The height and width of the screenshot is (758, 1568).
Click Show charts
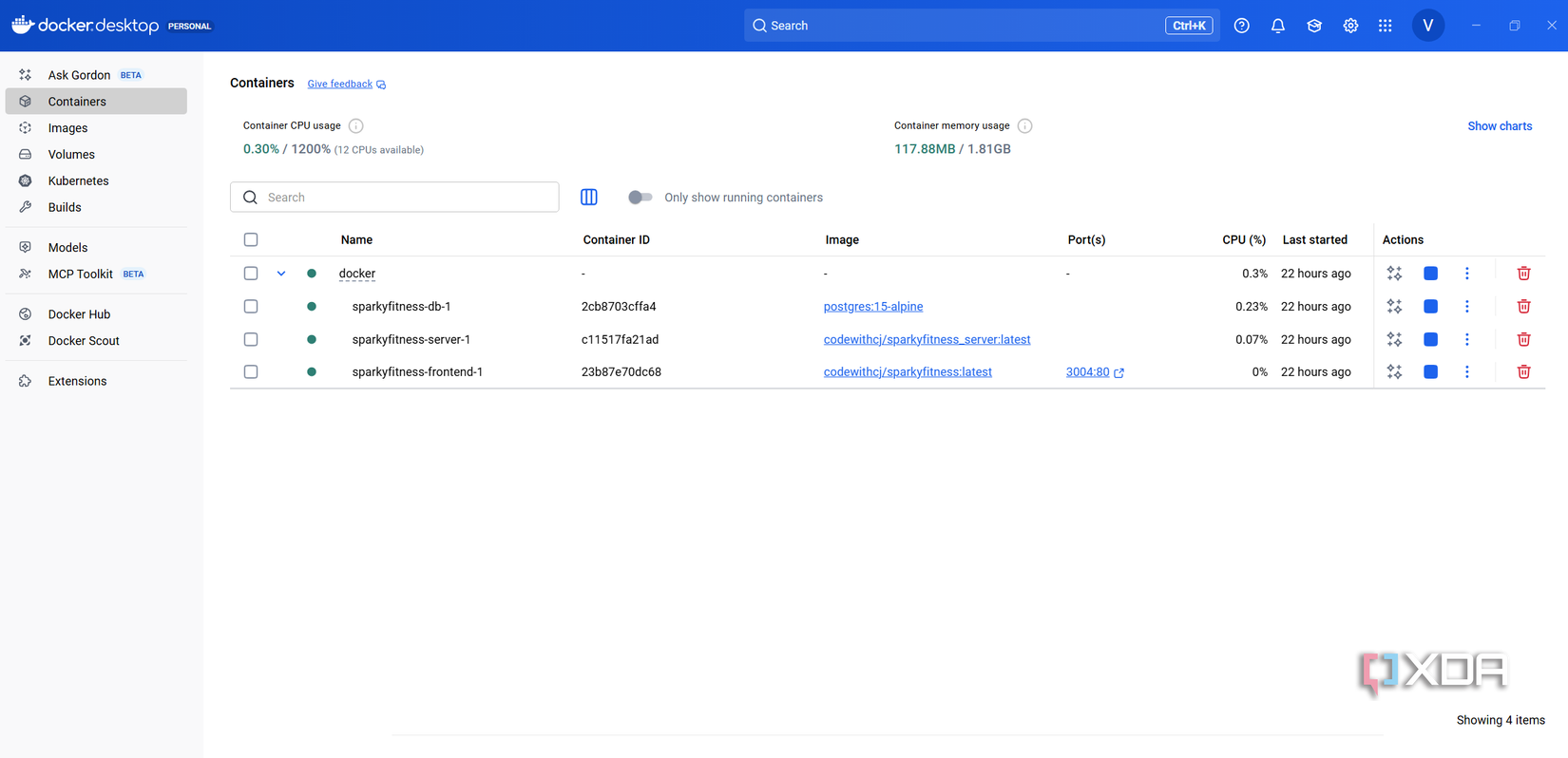click(x=1499, y=126)
